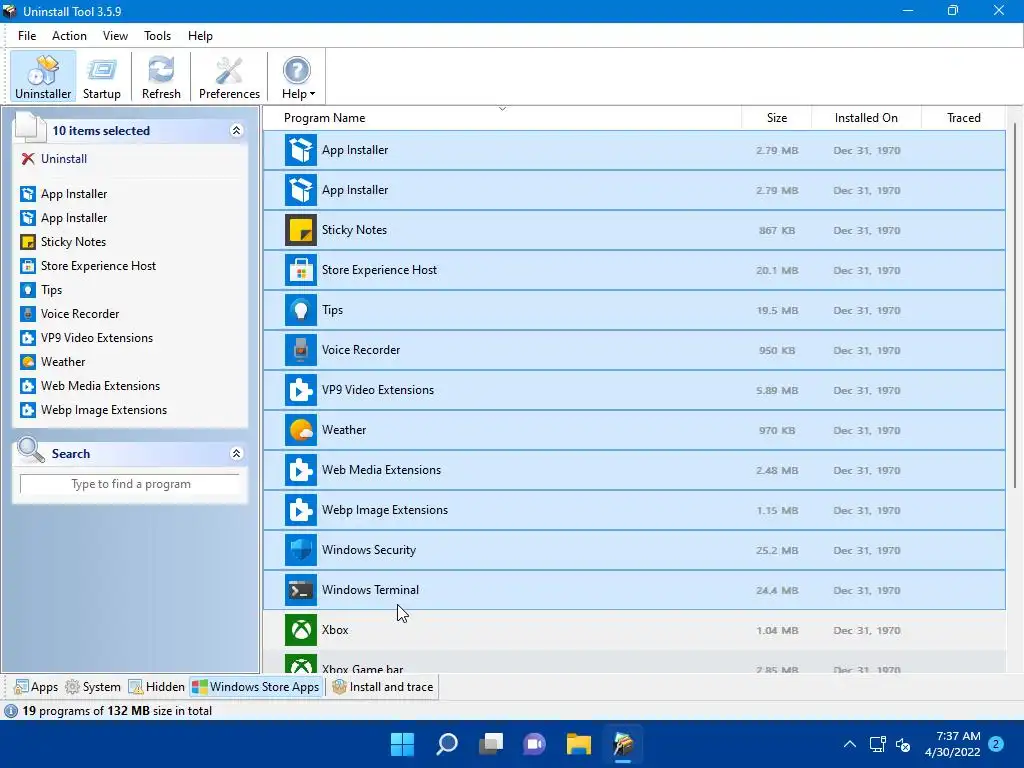Click the Voice Recorder icon in the sidebar
This screenshot has width=1024, height=768.
(27, 314)
